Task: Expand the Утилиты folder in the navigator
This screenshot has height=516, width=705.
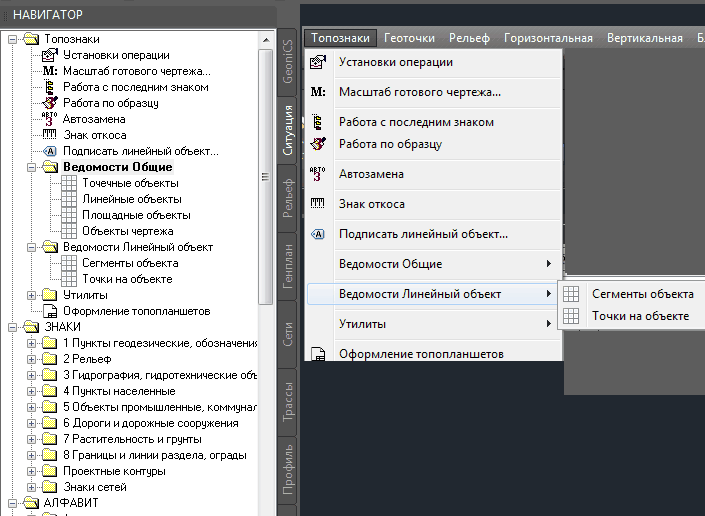Action: click(31, 295)
